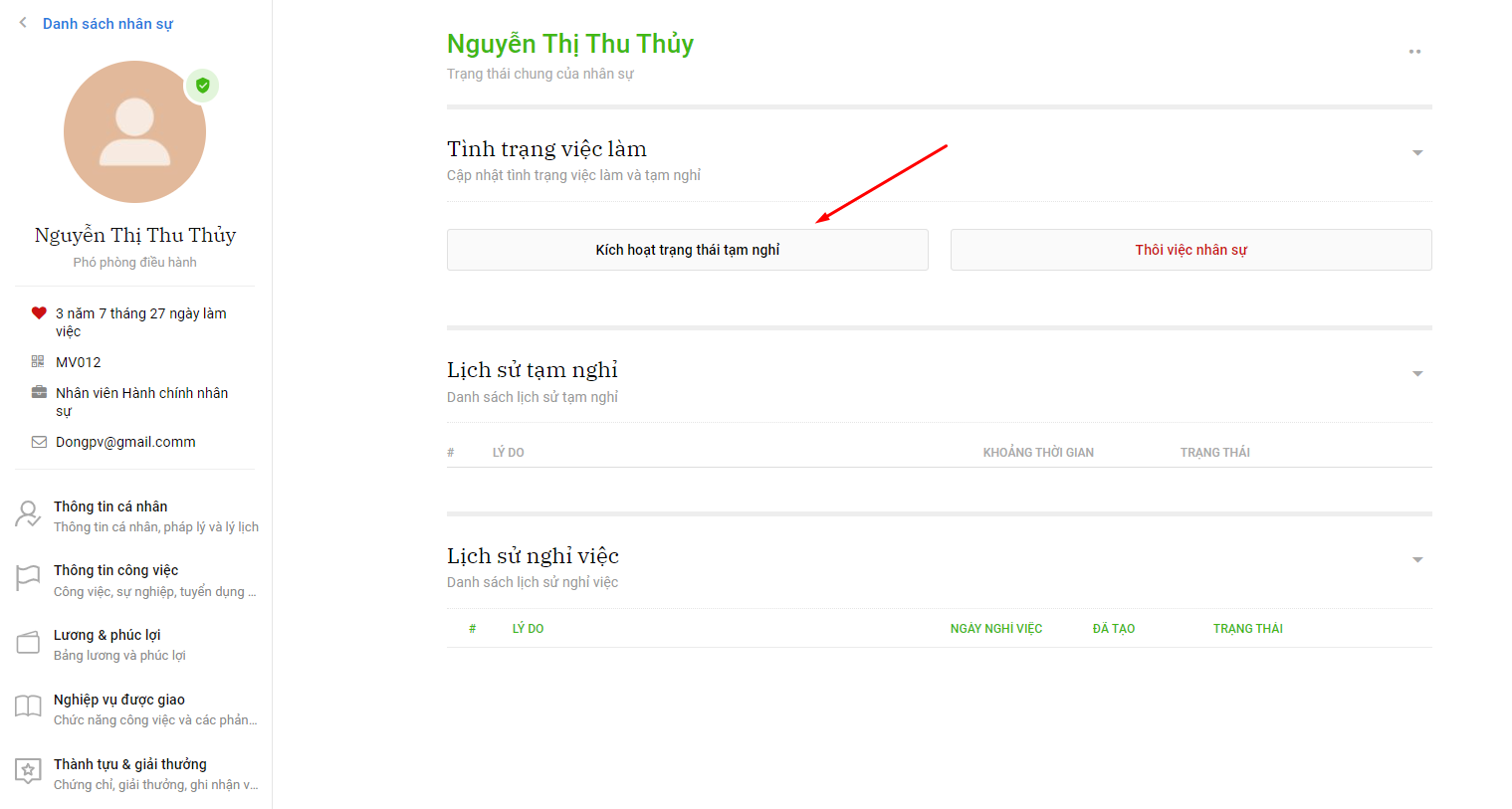Collapse the Lịch sử tạm nghỉ section arrow

pos(1417,374)
